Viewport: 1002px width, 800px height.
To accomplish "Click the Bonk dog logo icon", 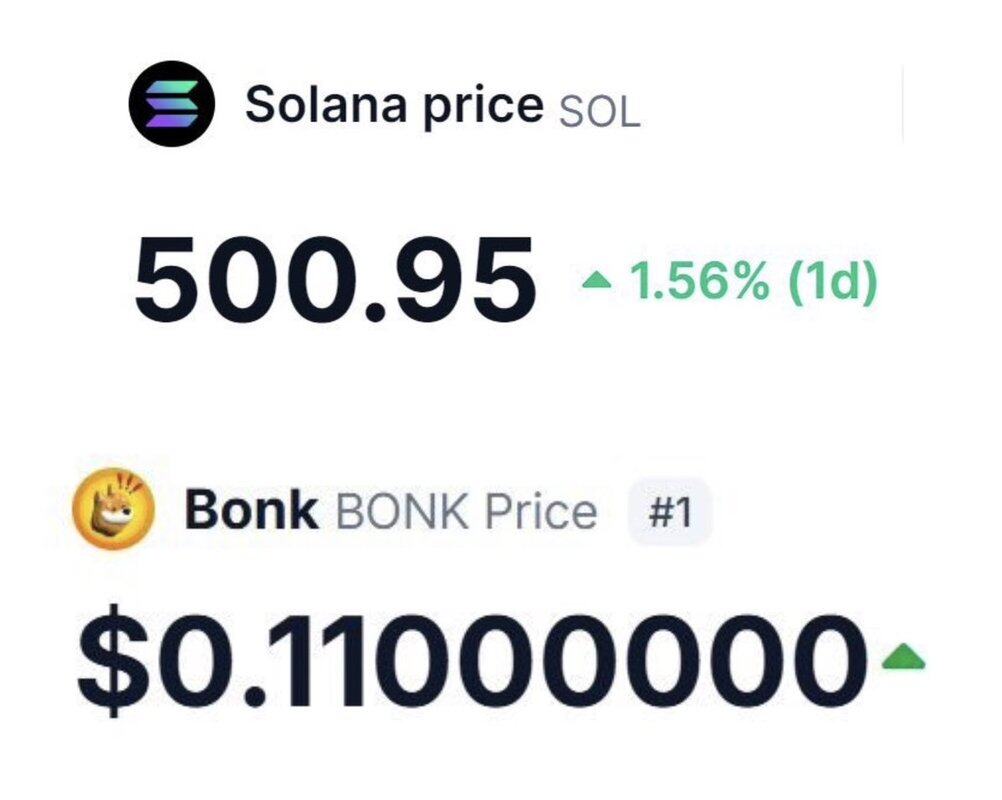I will pos(114,513).
